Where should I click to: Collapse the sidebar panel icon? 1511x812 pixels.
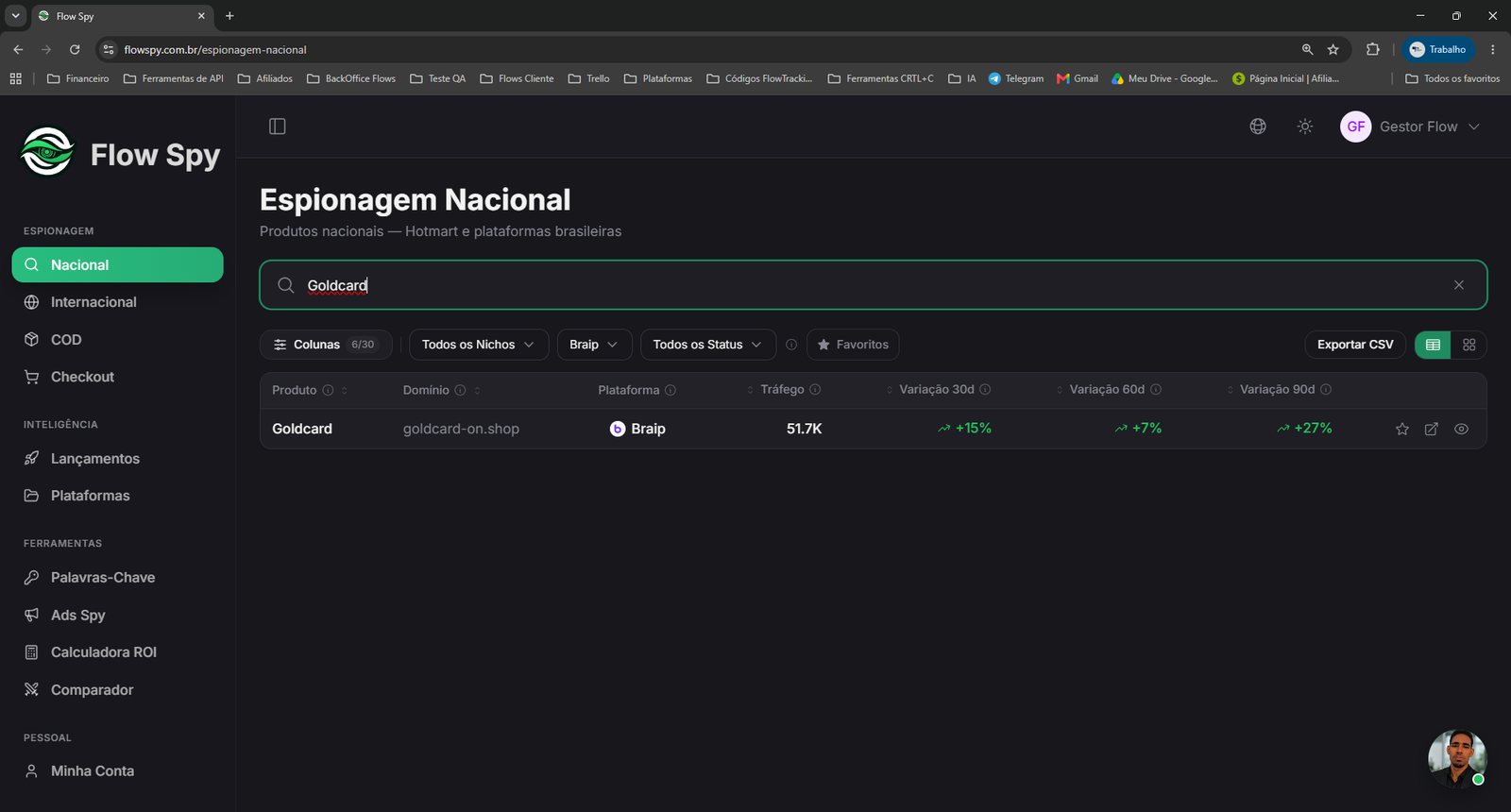(x=278, y=127)
